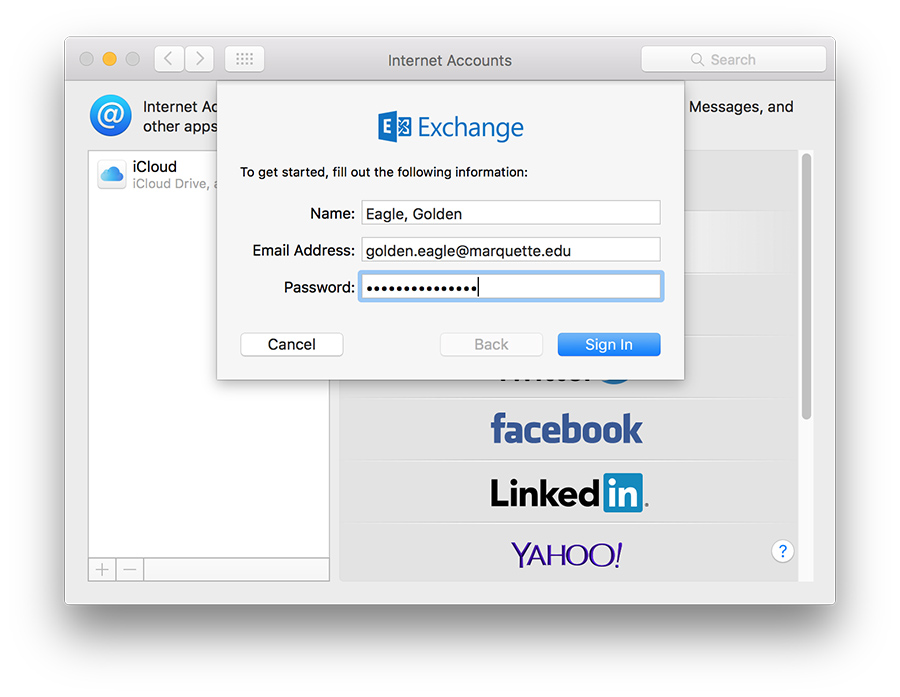Image resolution: width=900 pixels, height=697 pixels.
Task: Click the show all preferences grid icon
Action: (x=244, y=60)
